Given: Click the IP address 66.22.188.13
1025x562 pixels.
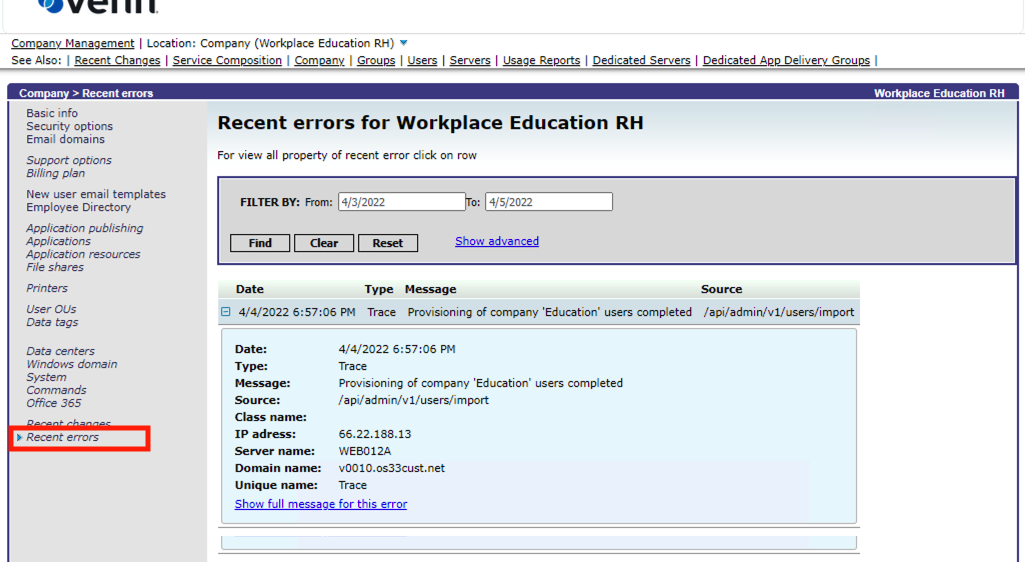Looking at the screenshot, I should tap(375, 434).
